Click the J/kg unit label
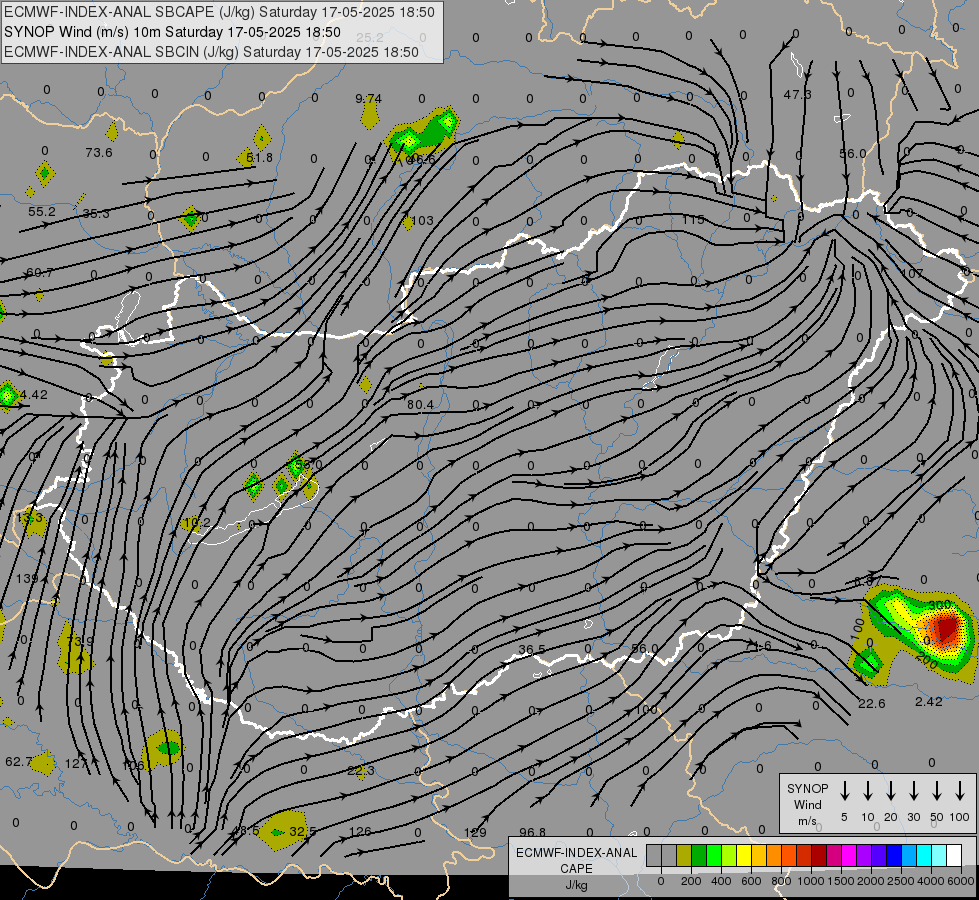This screenshot has width=979, height=900. tap(576, 885)
